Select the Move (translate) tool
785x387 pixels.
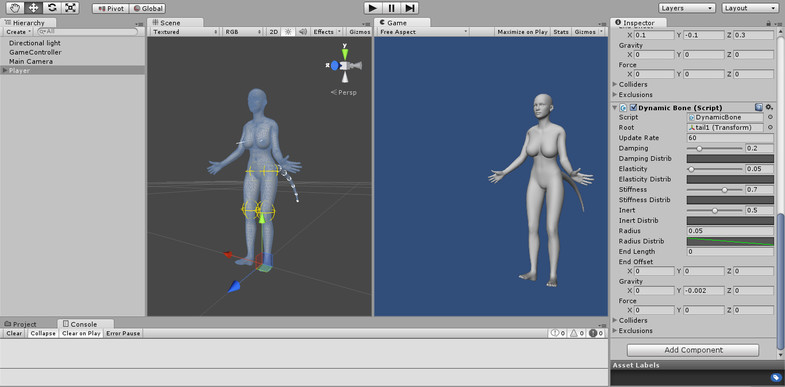(x=34, y=8)
